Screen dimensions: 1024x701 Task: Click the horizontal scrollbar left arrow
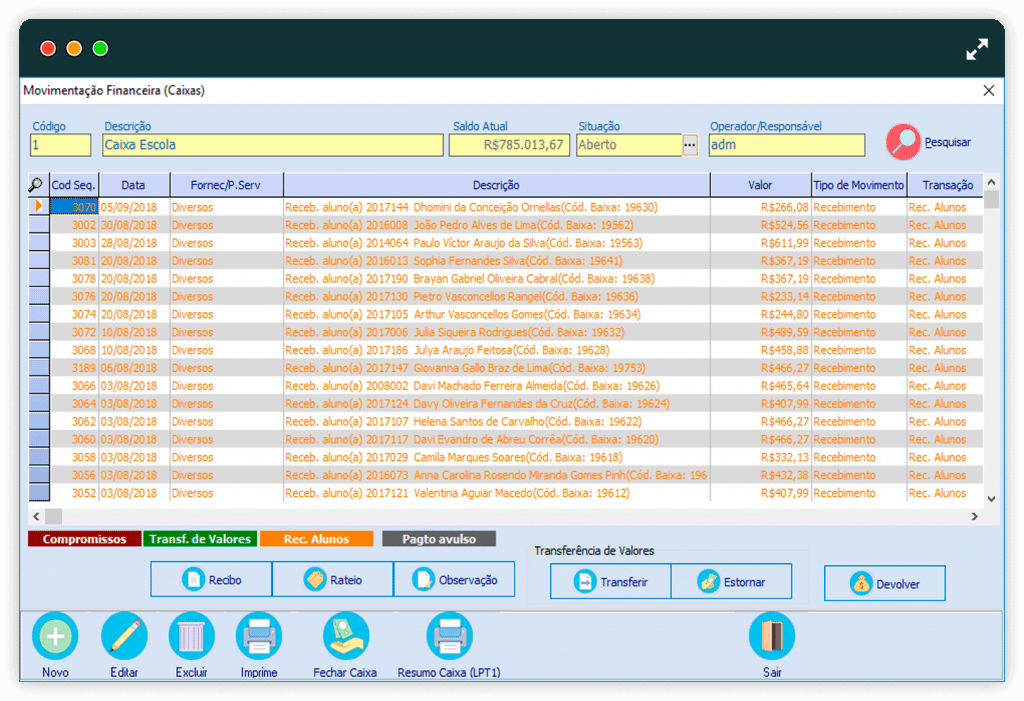(36, 516)
